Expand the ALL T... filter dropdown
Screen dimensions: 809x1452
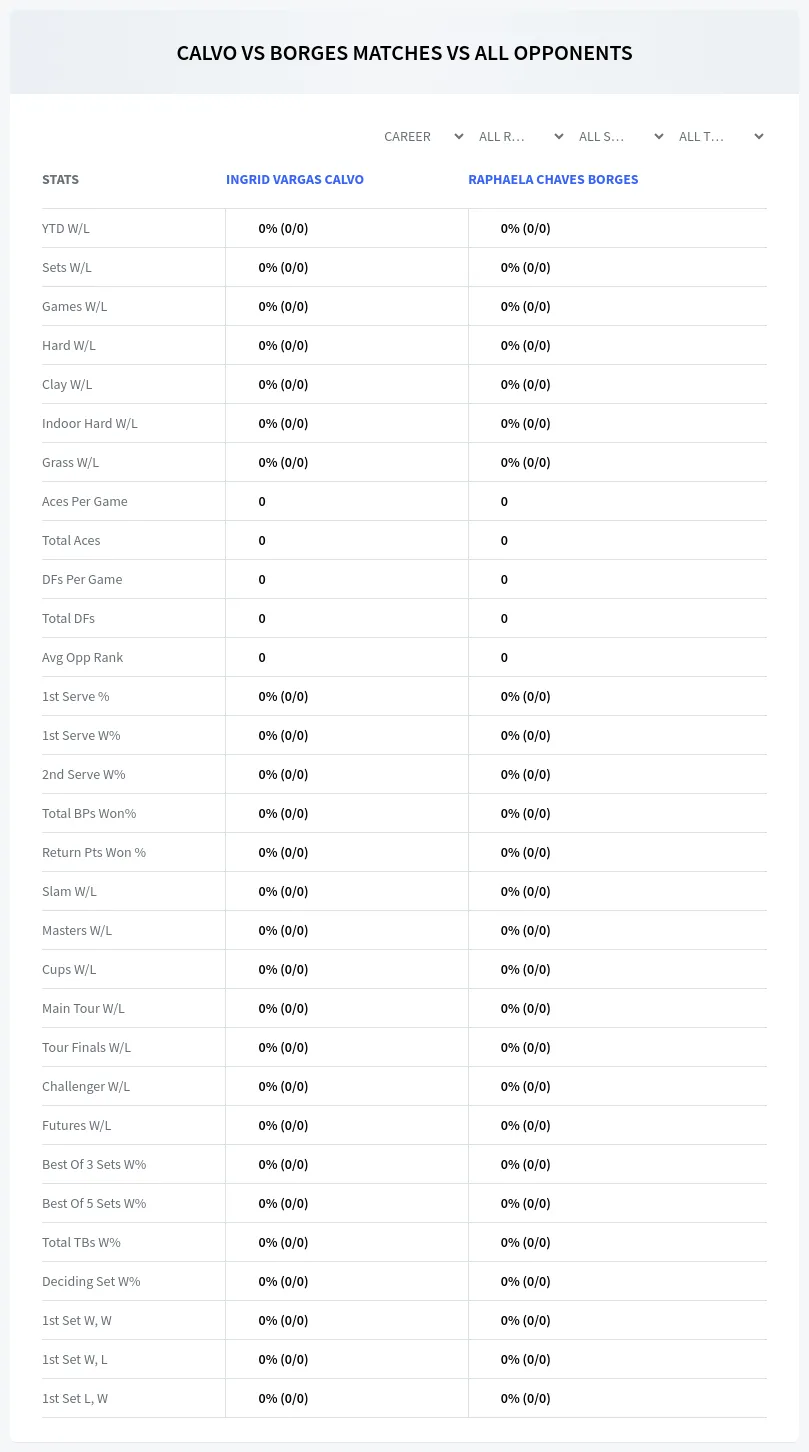(719, 136)
